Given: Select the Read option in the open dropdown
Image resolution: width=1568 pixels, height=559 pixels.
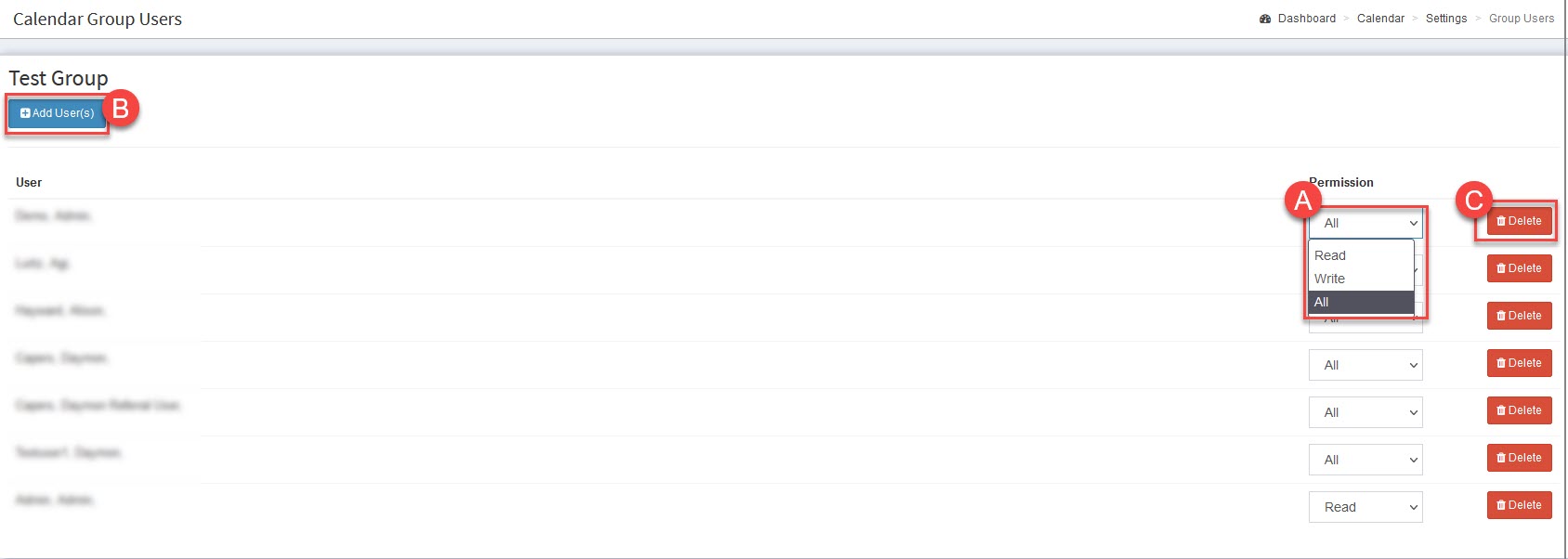Looking at the screenshot, I should point(1330,255).
